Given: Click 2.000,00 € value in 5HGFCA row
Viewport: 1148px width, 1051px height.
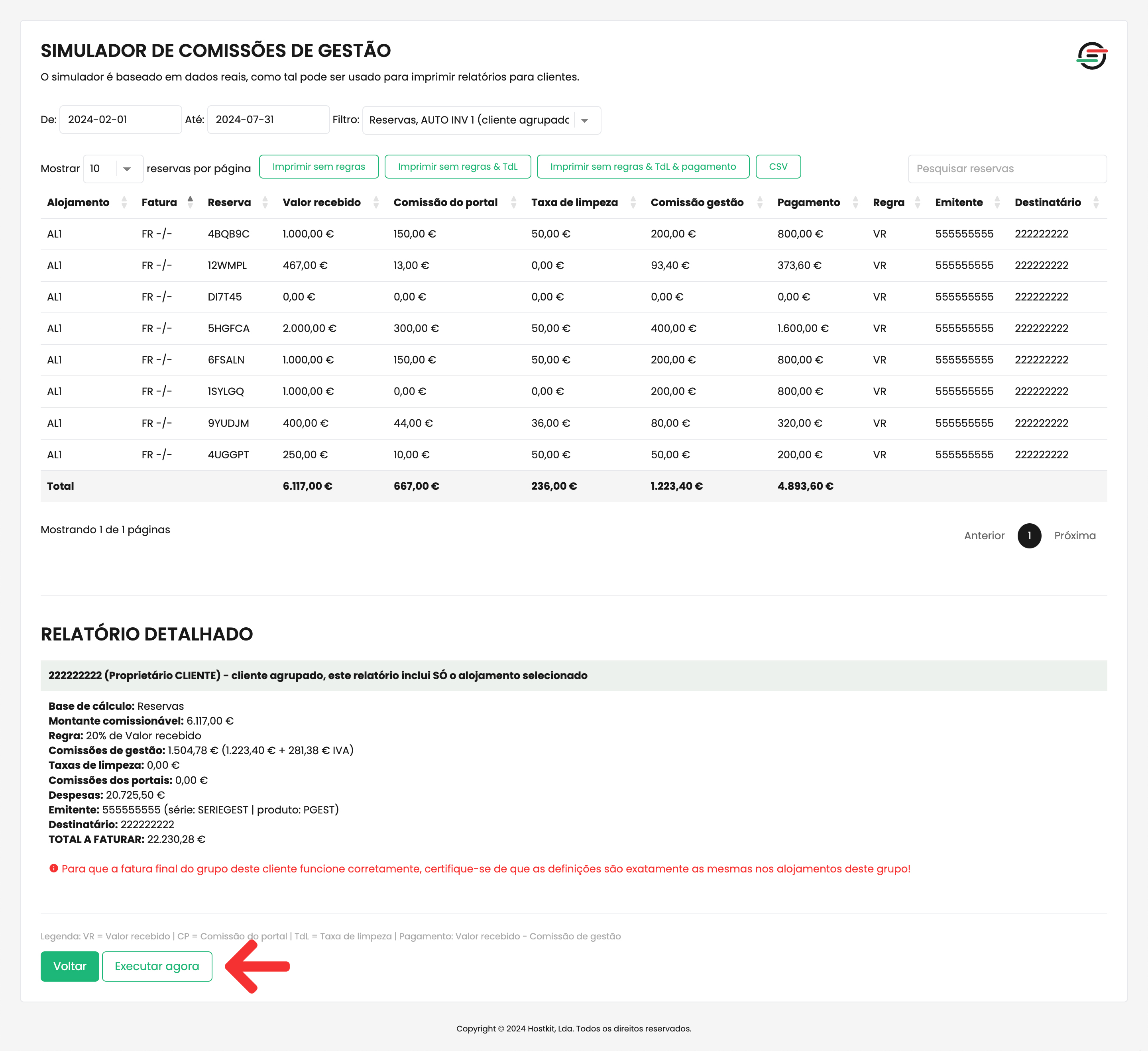Looking at the screenshot, I should pos(309,328).
